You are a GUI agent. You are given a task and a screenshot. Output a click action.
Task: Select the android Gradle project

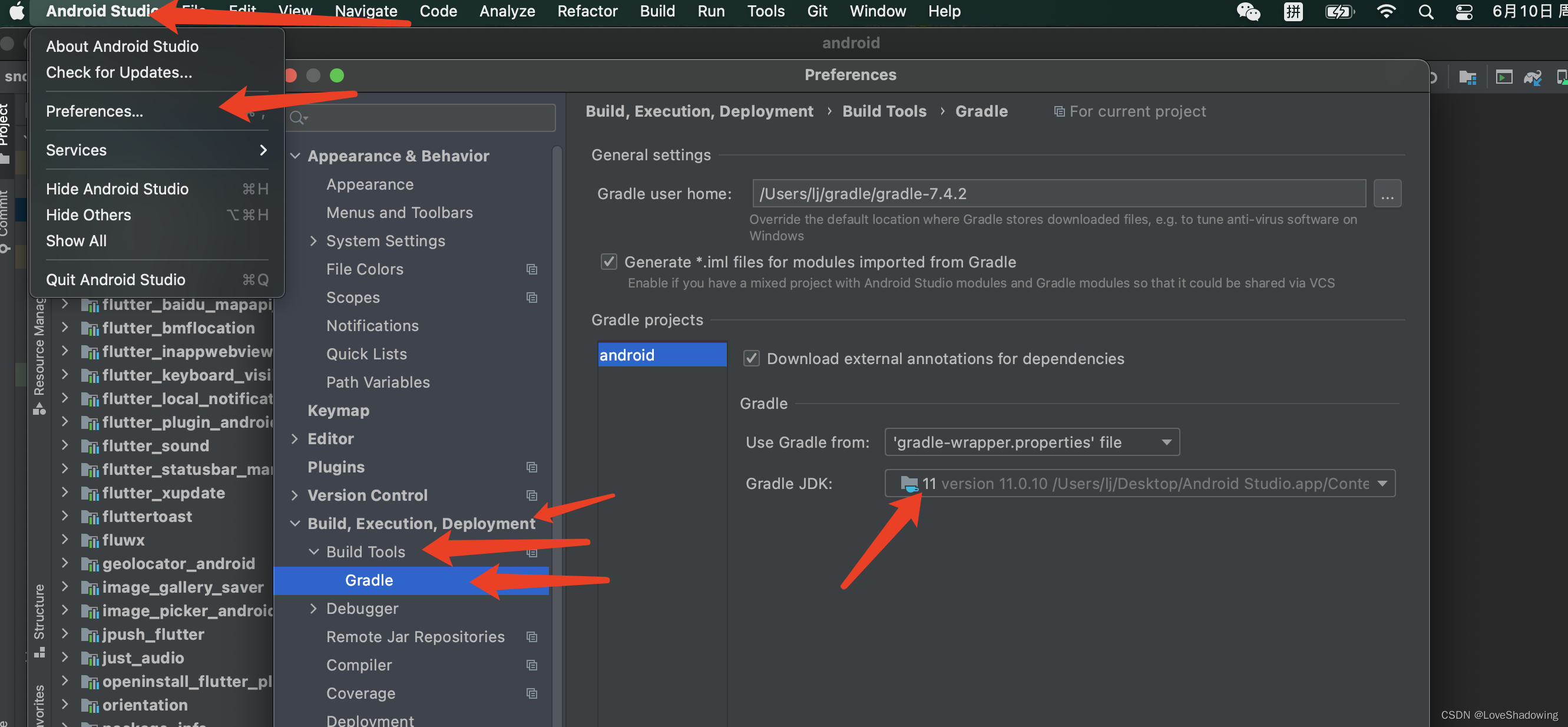pyautogui.click(x=661, y=355)
